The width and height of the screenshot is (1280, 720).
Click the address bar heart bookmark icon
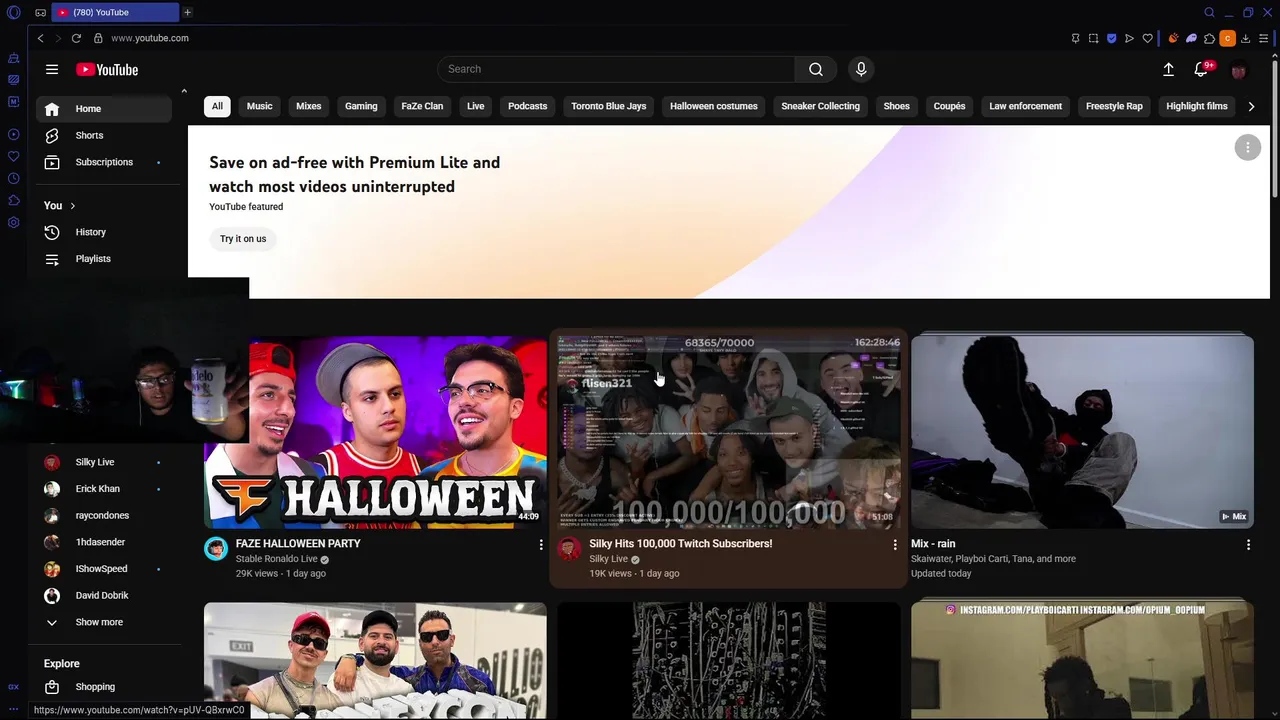click(1147, 38)
